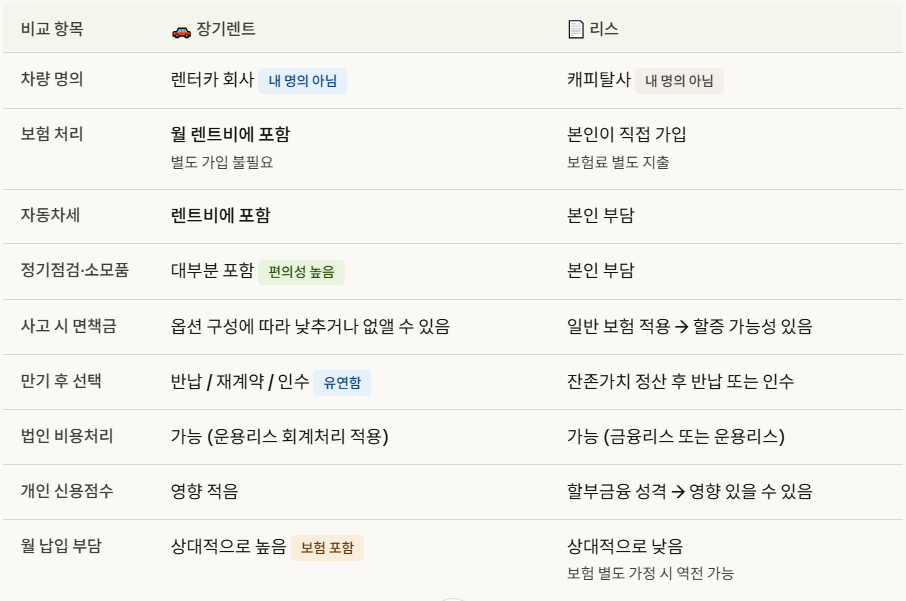This screenshot has height=601, width=906.
Task: Click the orange '보험 포함' badge
Action: pos(327,548)
